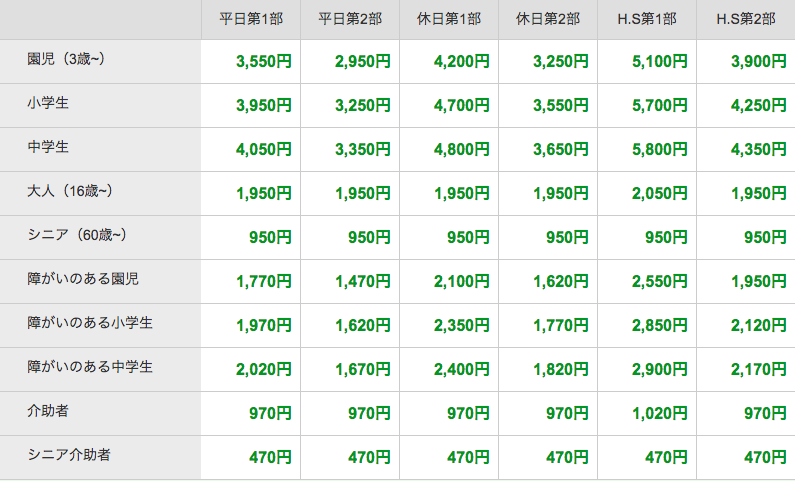Click 2,350円 in the 障がいのある小学生 row
795x481 pixels.
point(461,325)
